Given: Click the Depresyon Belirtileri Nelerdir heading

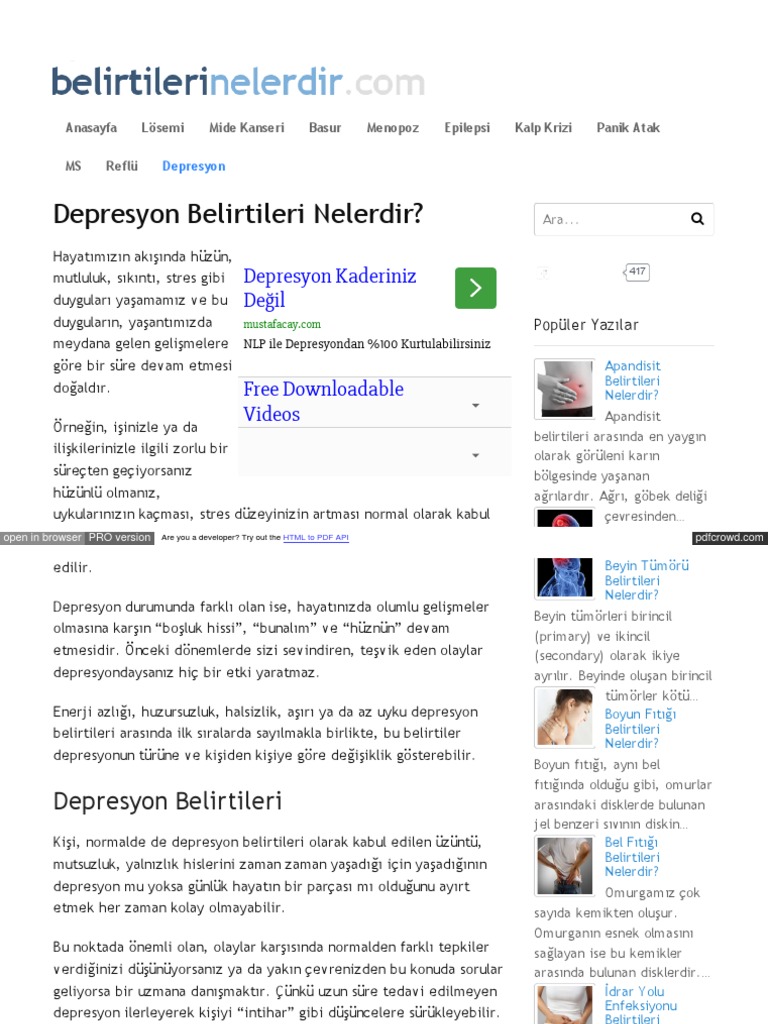Looking at the screenshot, I should (238, 214).
